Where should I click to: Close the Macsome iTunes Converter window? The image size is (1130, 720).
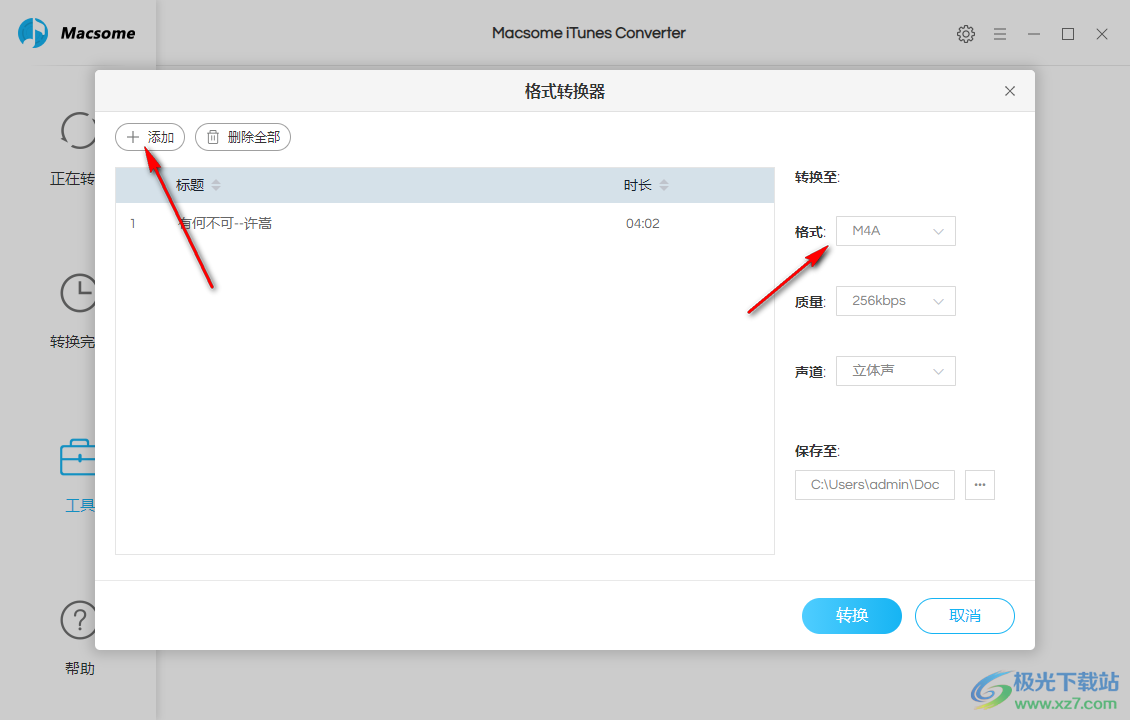1102,34
